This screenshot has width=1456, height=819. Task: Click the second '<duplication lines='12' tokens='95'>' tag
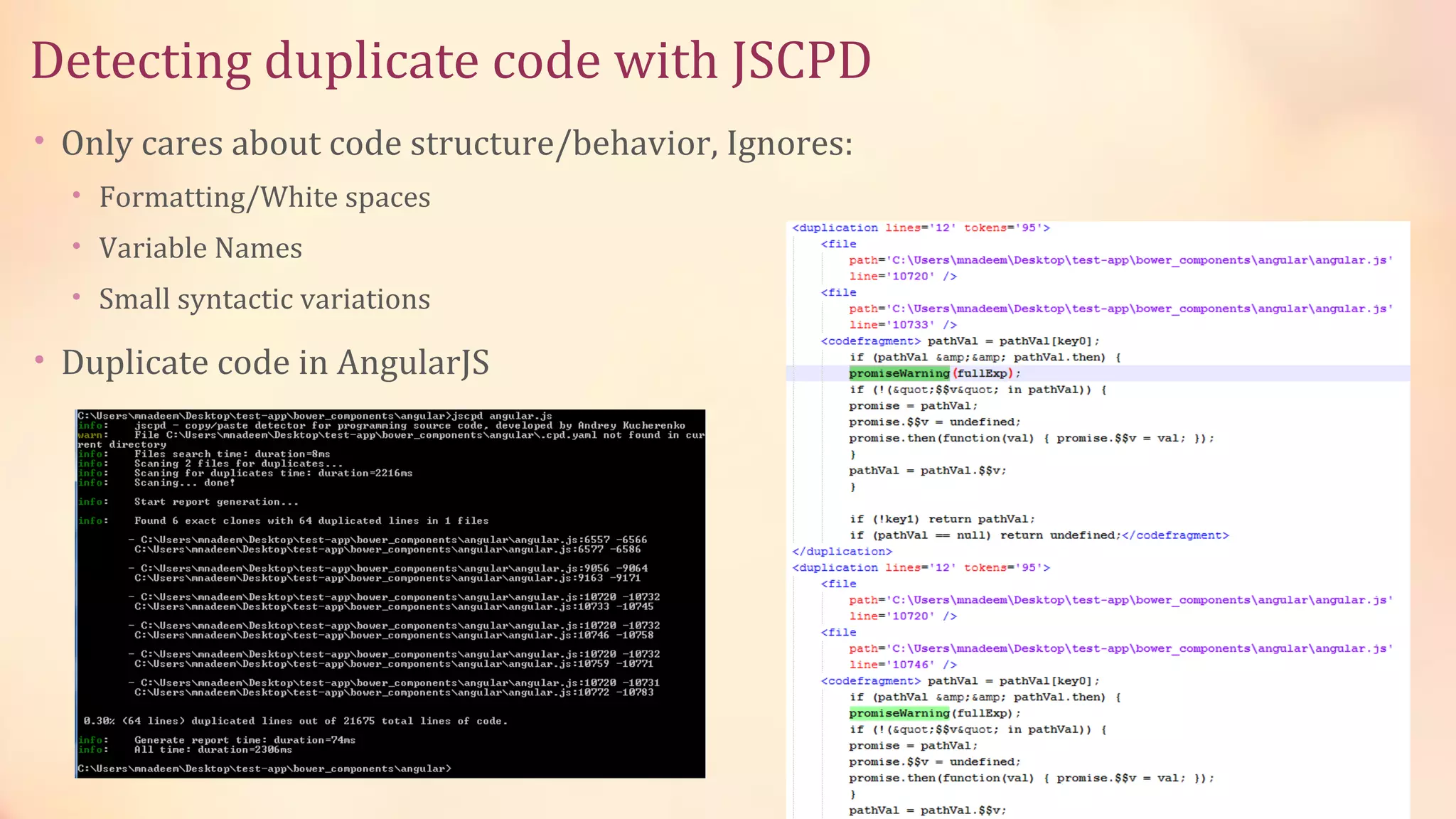point(921,568)
